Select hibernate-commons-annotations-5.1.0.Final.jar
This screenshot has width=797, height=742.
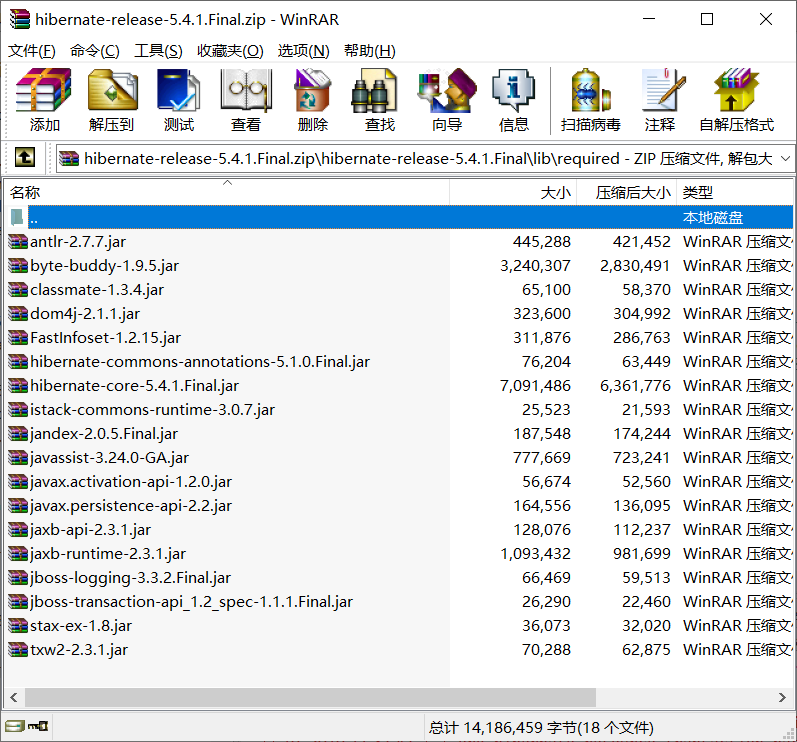click(x=200, y=361)
